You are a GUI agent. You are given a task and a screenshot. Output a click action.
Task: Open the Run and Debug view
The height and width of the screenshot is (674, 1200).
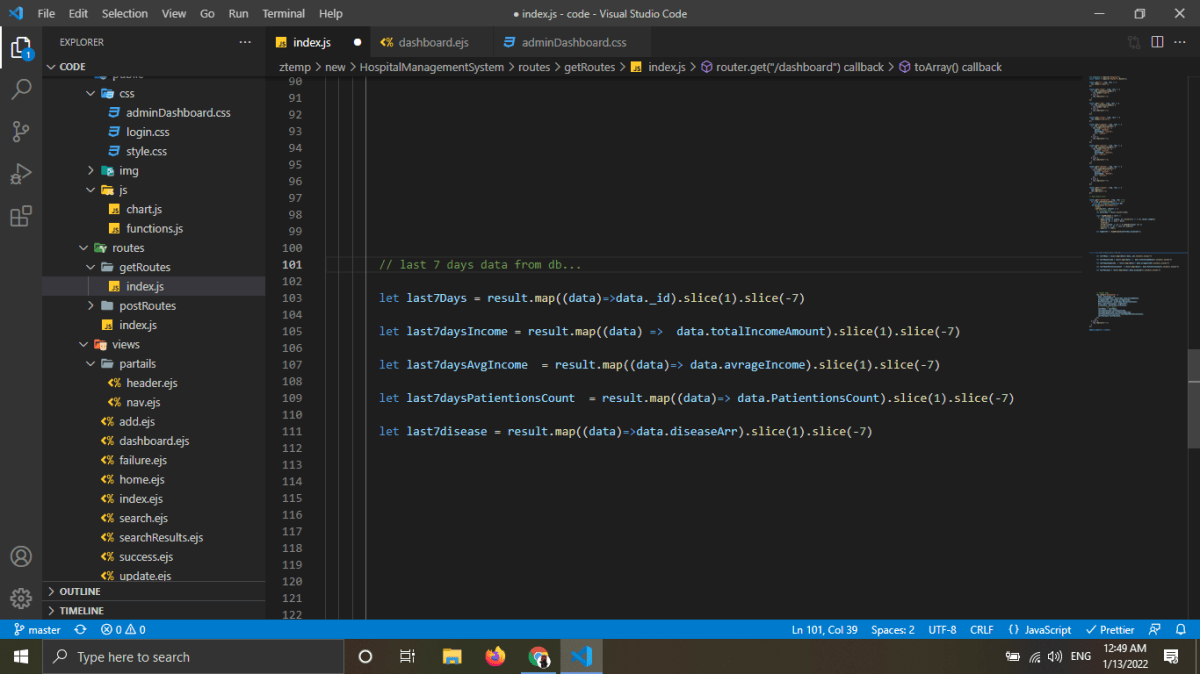click(21, 174)
